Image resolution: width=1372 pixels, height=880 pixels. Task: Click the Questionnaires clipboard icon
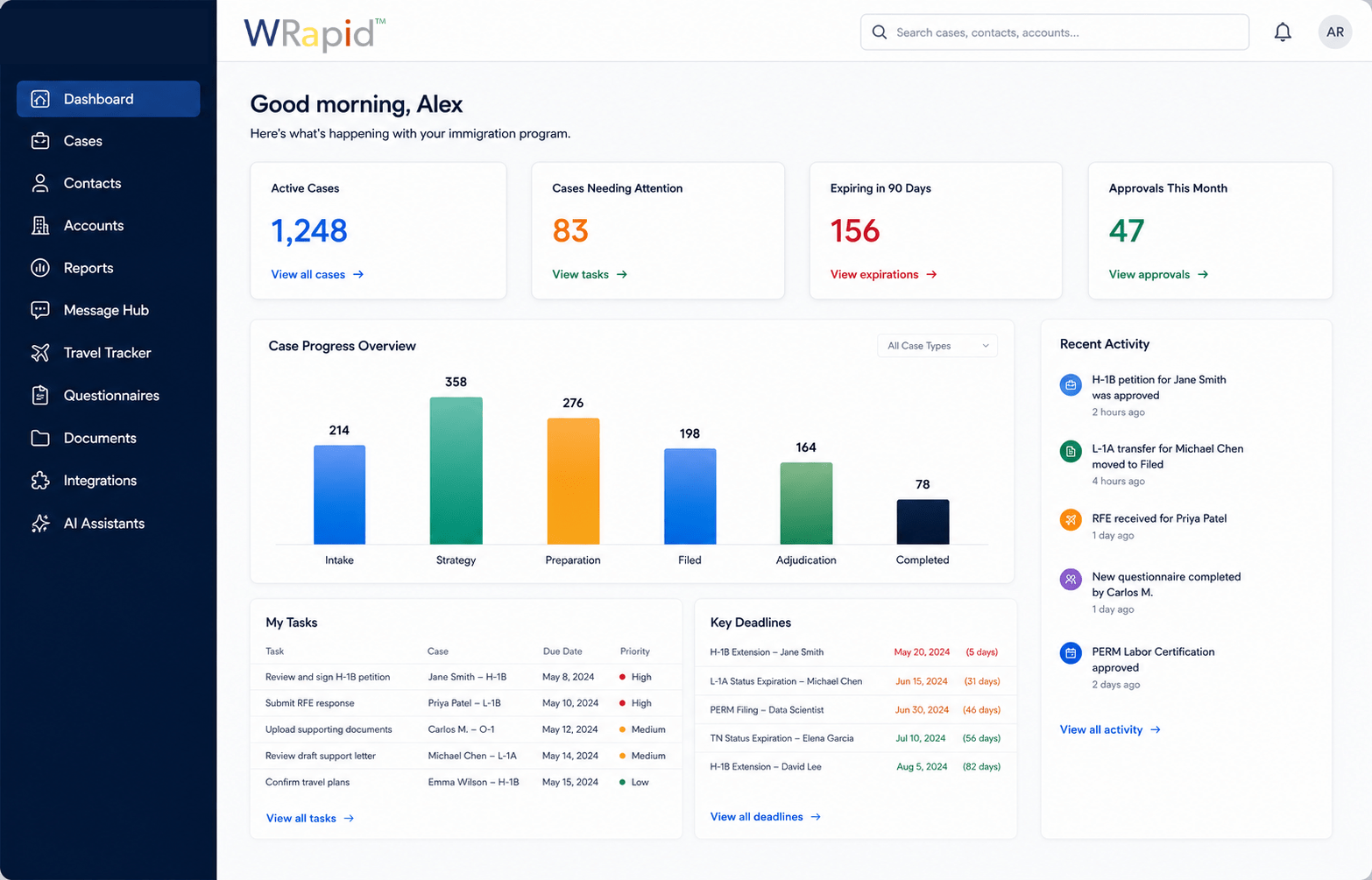point(40,396)
